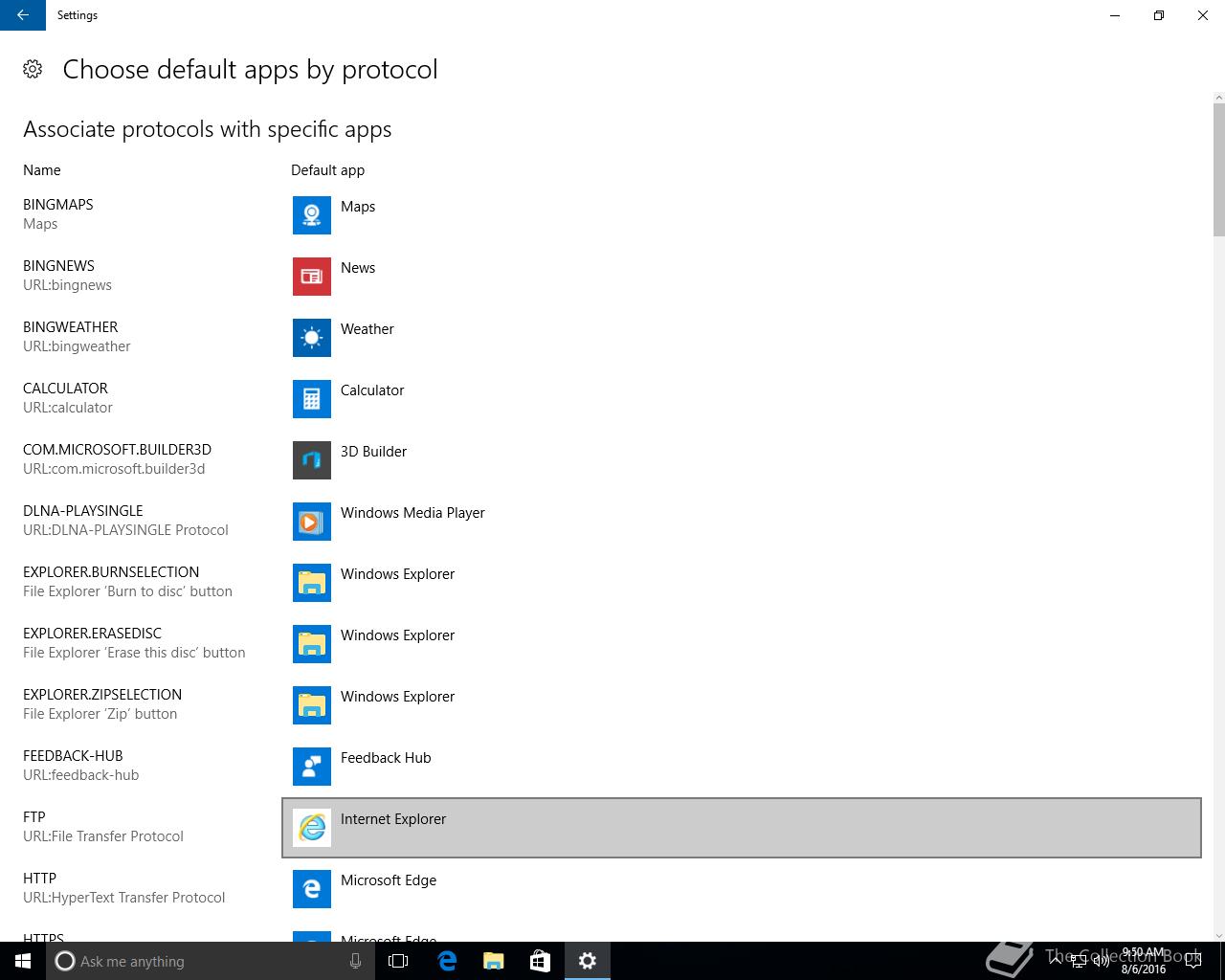The width and height of the screenshot is (1225, 980).
Task: Click the 'Name' column header
Action: pos(41,170)
